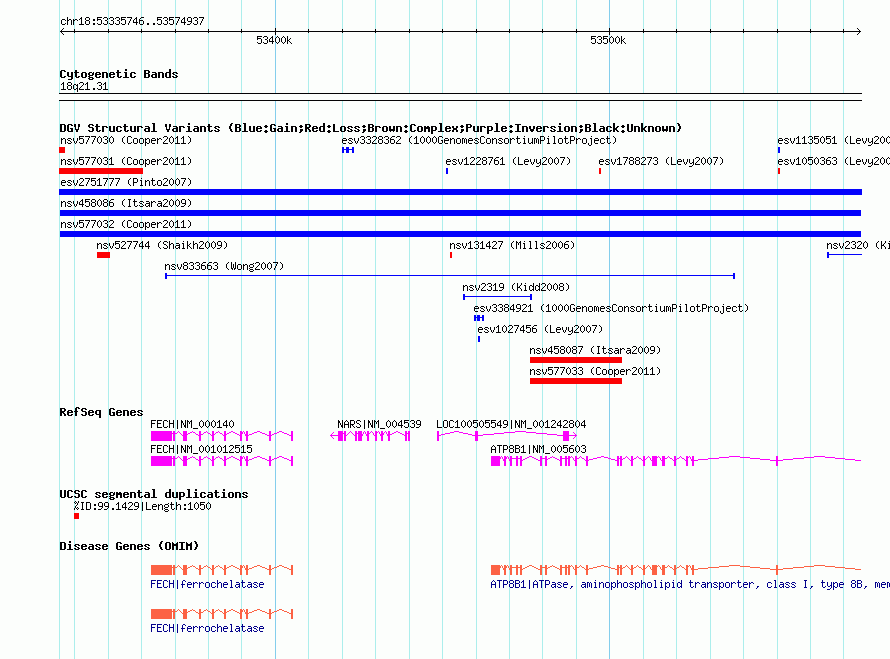
Task: Click the 18q21.31 band label
Action: point(84,86)
